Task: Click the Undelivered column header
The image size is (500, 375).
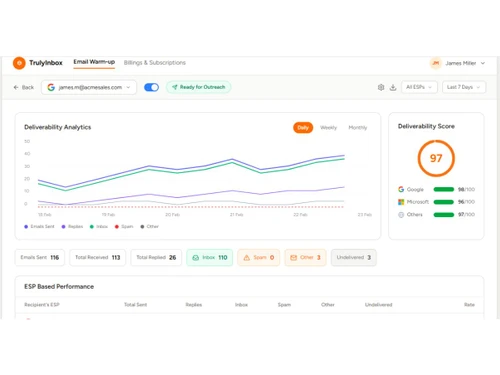Action: (378, 305)
